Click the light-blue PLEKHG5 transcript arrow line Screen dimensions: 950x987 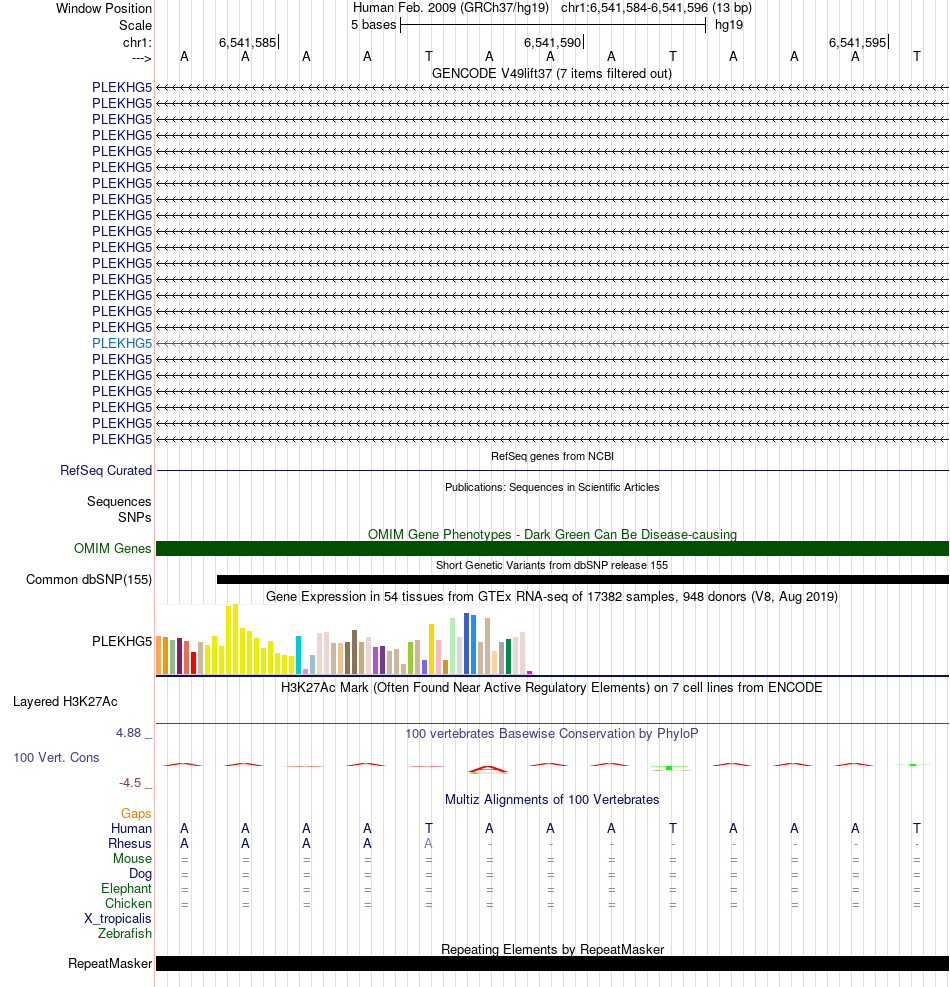pos(552,343)
